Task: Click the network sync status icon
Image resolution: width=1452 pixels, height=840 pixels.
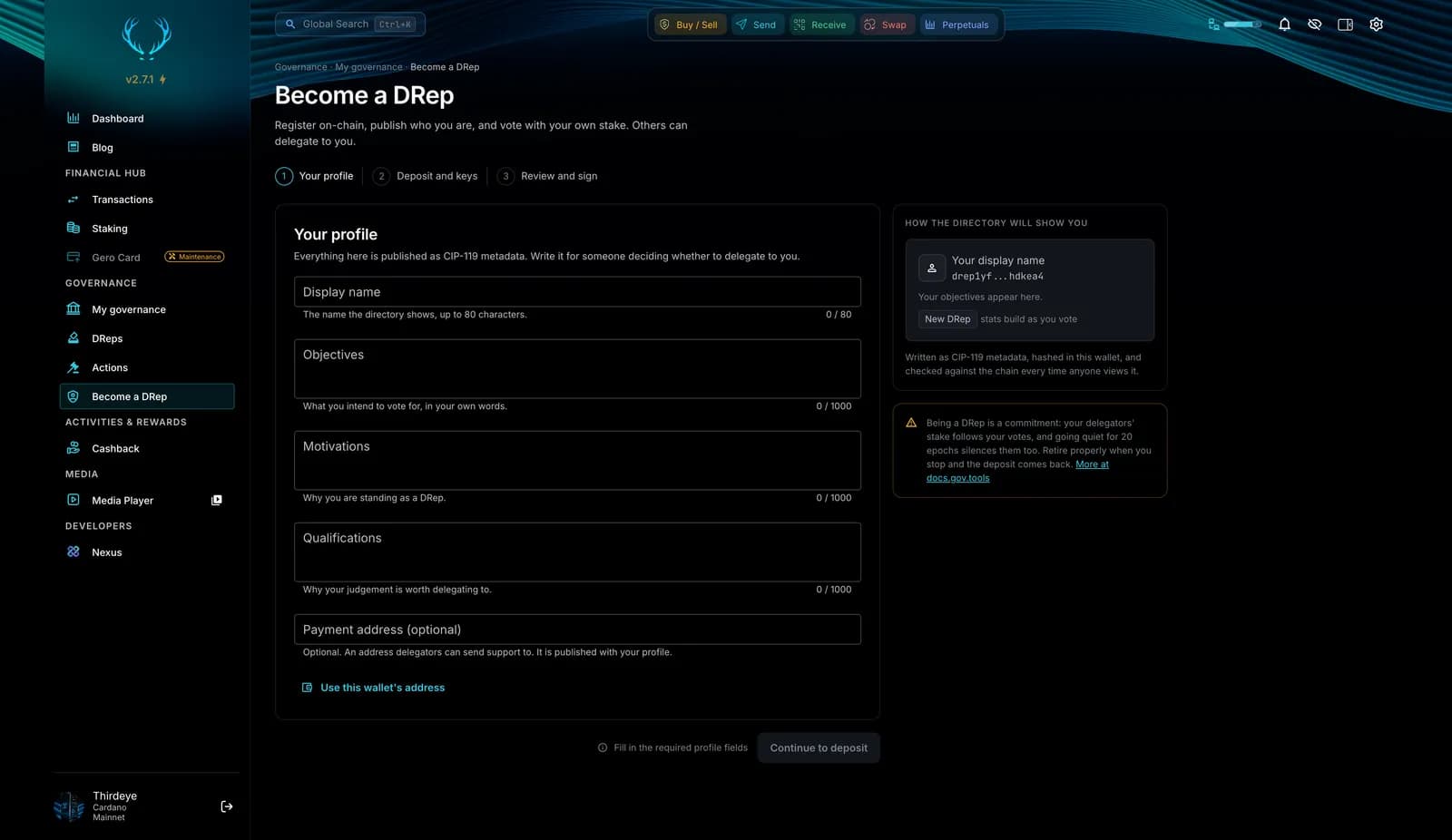Action: click(1213, 24)
